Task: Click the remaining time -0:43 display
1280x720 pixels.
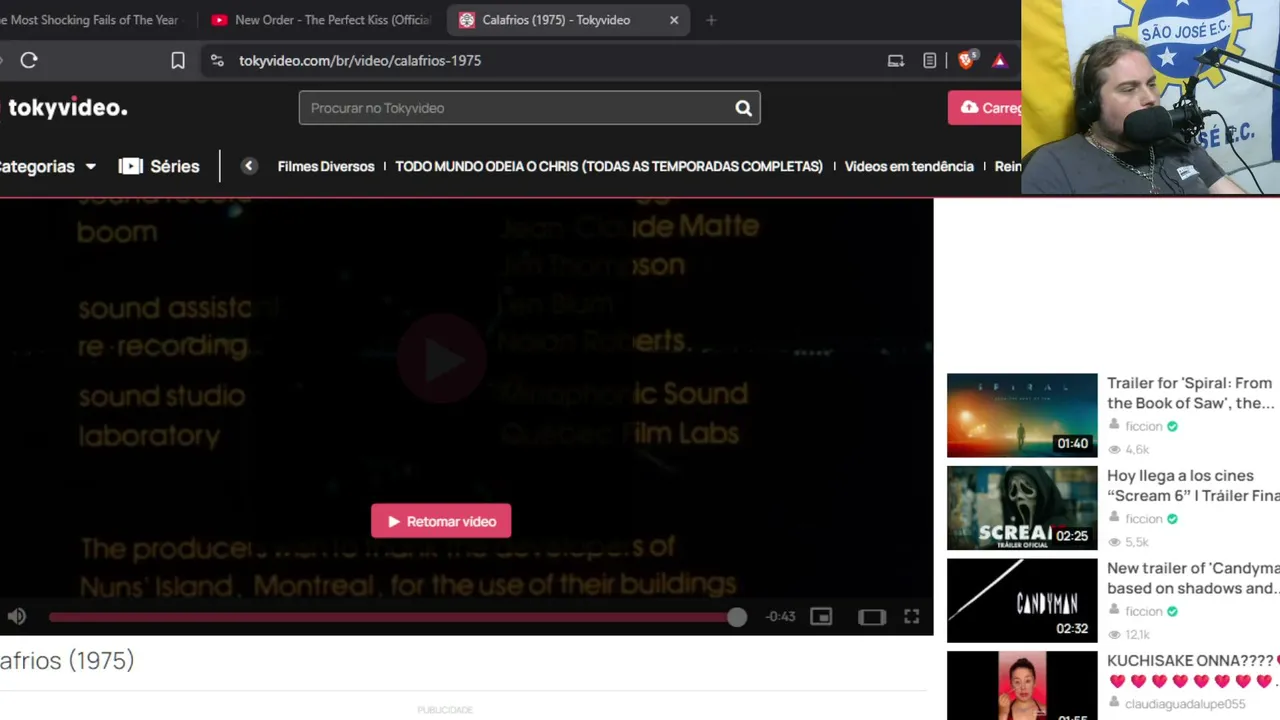Action: pos(780,617)
